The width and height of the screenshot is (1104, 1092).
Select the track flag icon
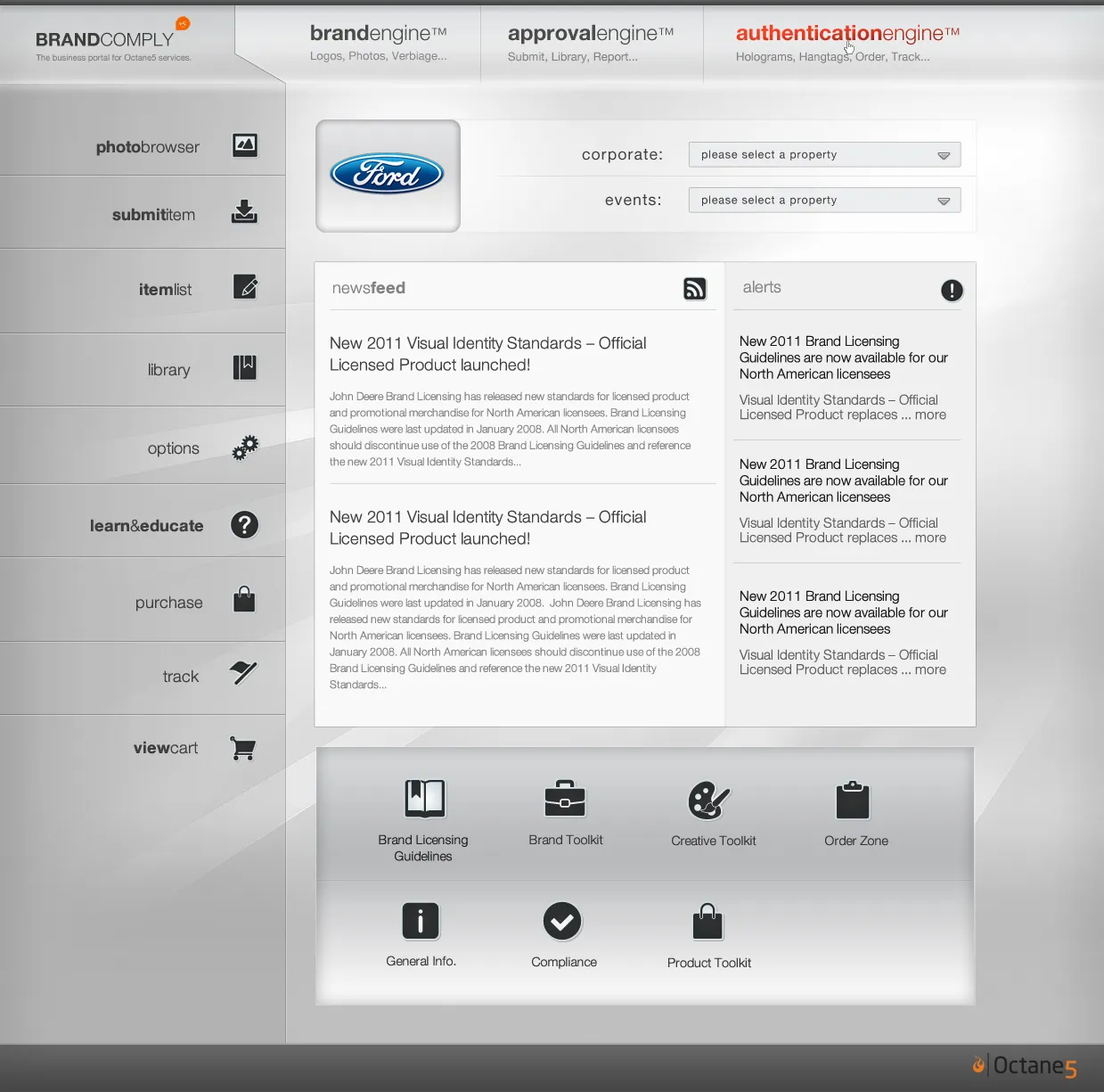click(243, 672)
